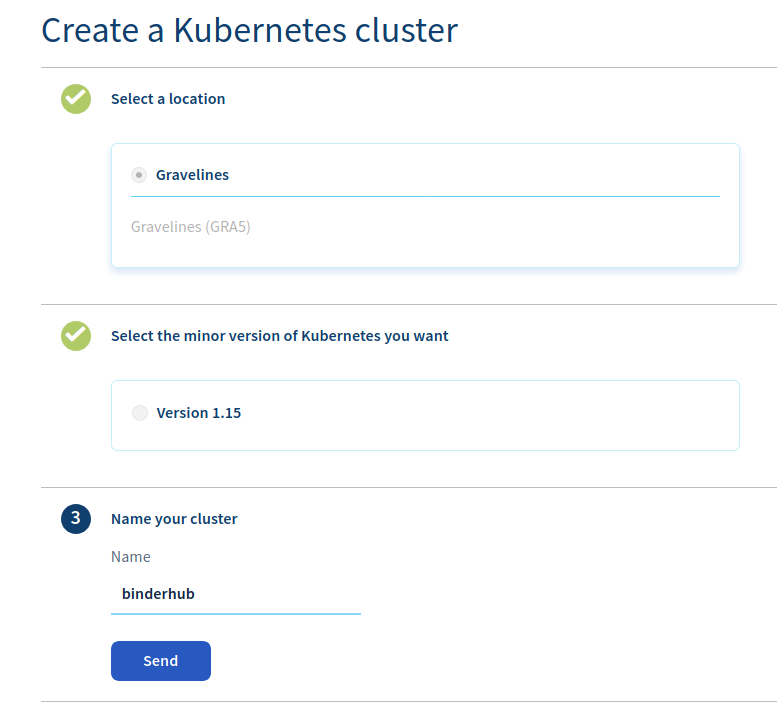The image size is (777, 723).
Task: Click the green checkmark beside minor version step
Action: coord(76,336)
